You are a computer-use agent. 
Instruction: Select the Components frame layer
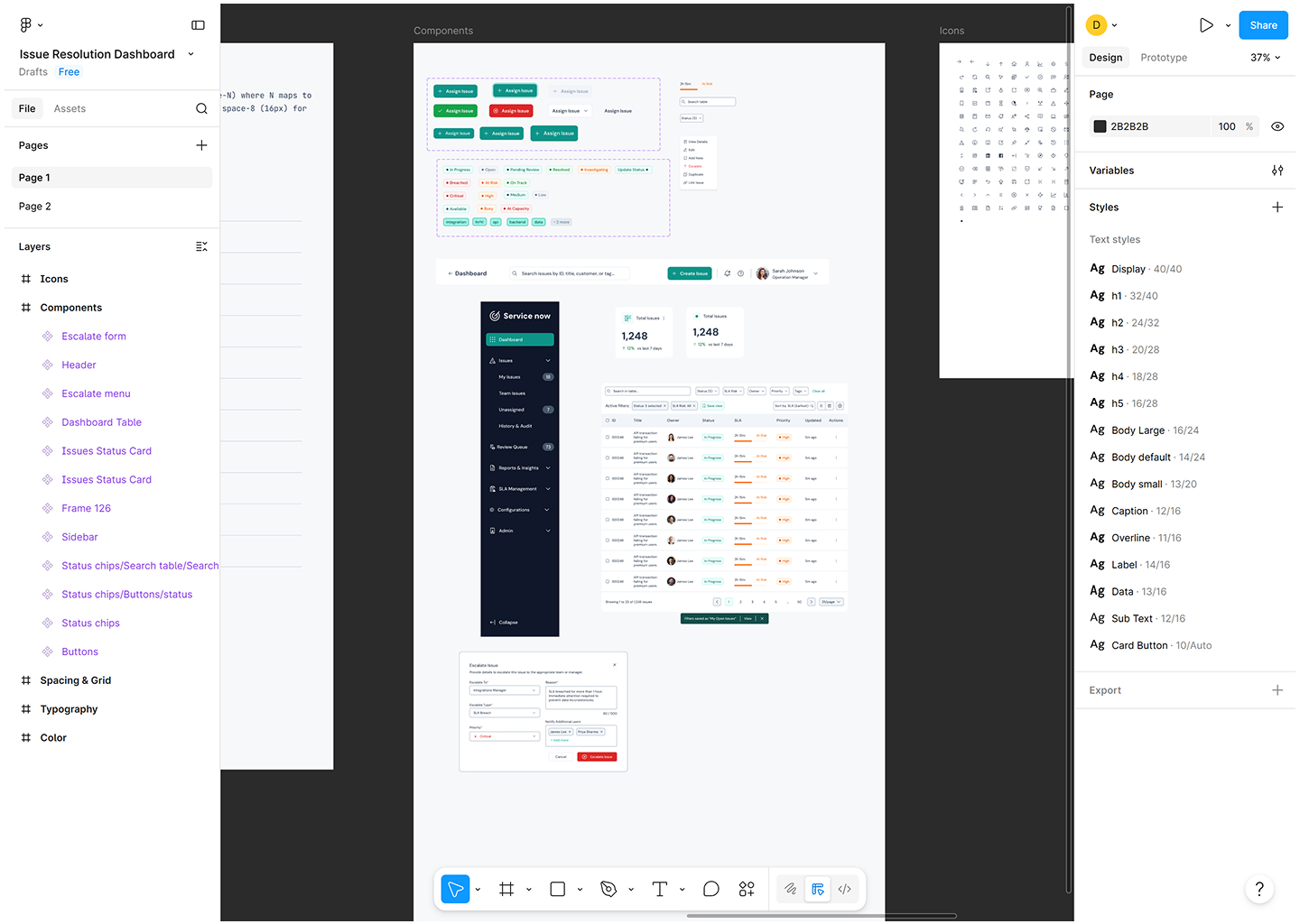[70, 308]
